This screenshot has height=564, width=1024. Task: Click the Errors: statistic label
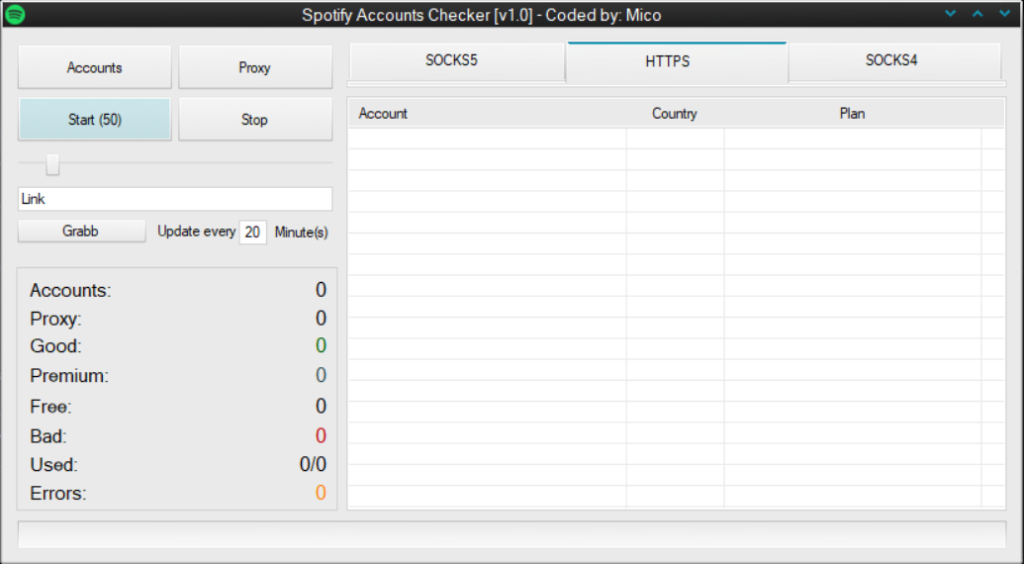point(58,494)
